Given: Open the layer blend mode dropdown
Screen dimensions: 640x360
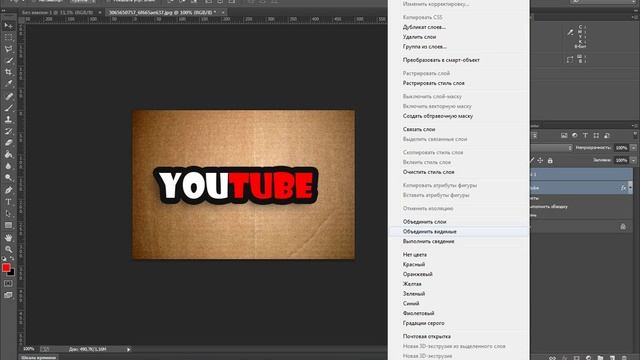Looking at the screenshot, I should pos(551,148).
